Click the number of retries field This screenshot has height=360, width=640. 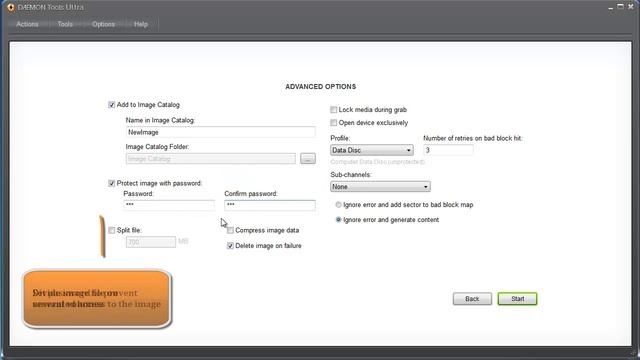448,150
